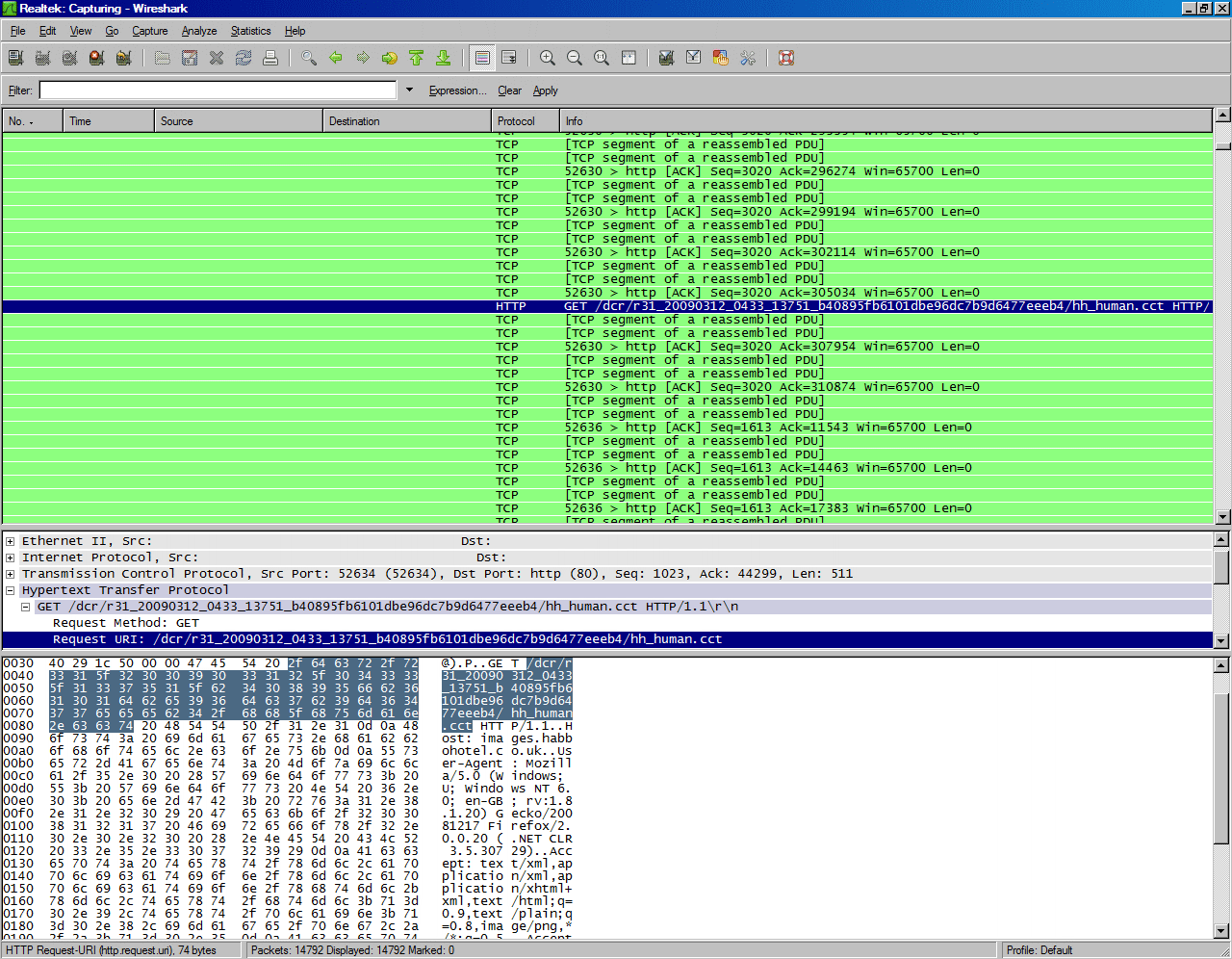
Task: Start a new live capture icon
Action: (x=69, y=58)
